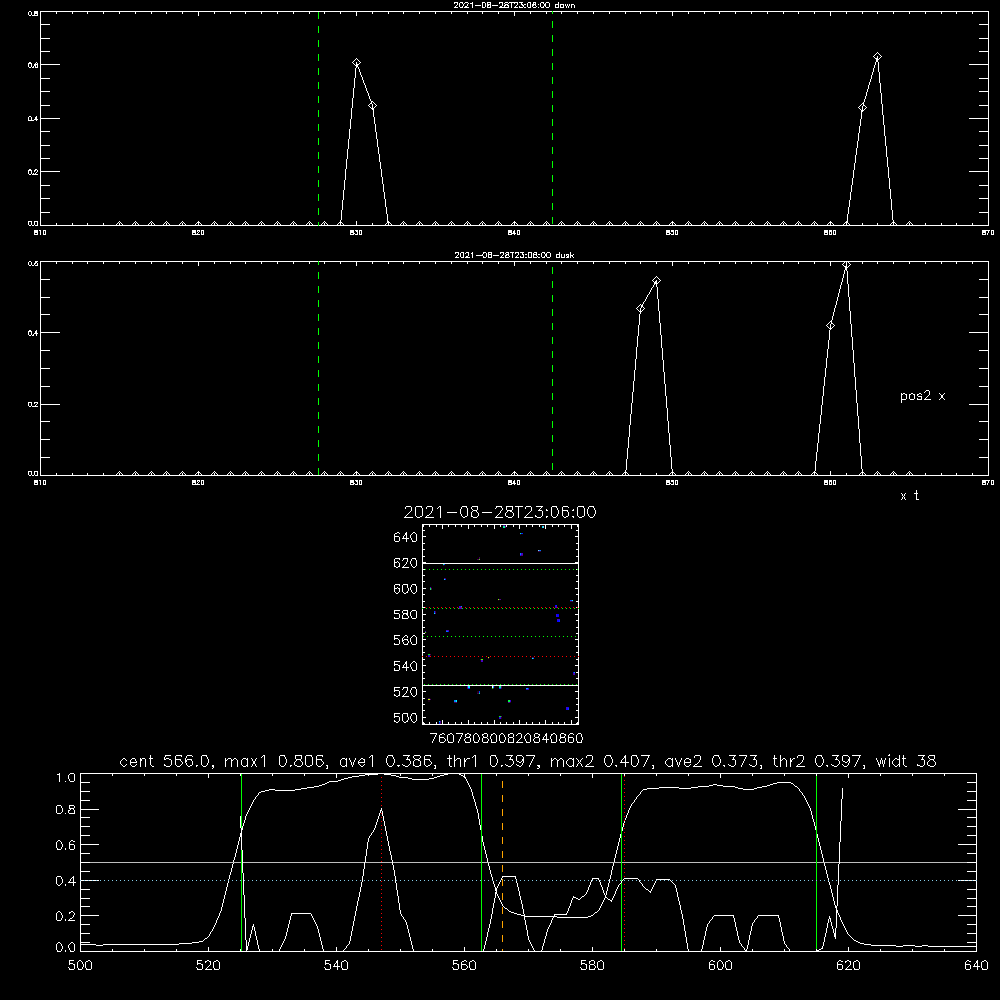Click the lower shoulder diamond of dawn peak near 863

(862, 107)
